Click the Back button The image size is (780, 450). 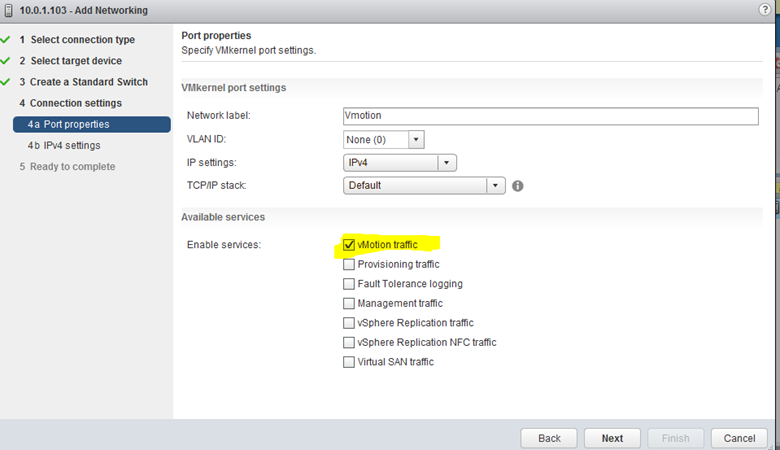pyautogui.click(x=549, y=438)
